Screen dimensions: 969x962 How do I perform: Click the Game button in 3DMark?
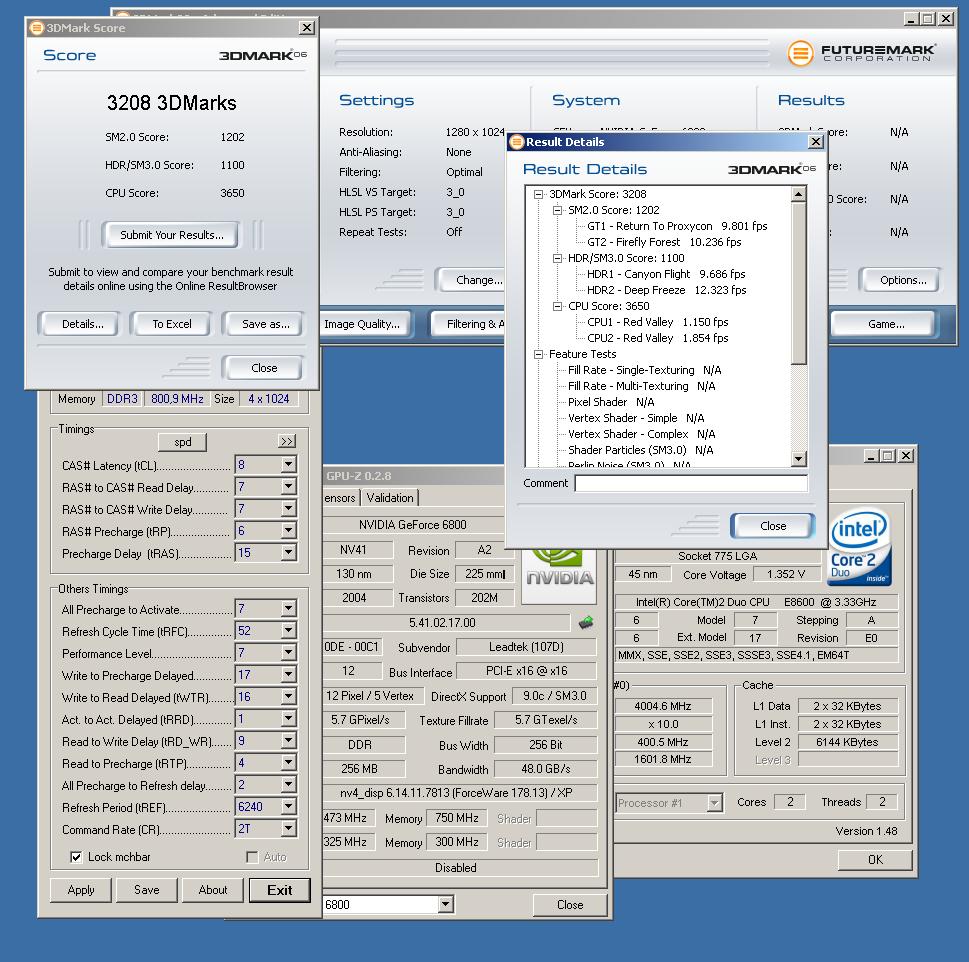point(886,324)
